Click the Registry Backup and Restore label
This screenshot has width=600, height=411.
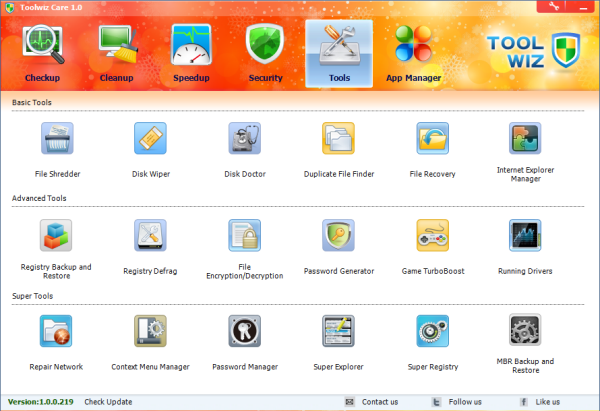point(56,271)
